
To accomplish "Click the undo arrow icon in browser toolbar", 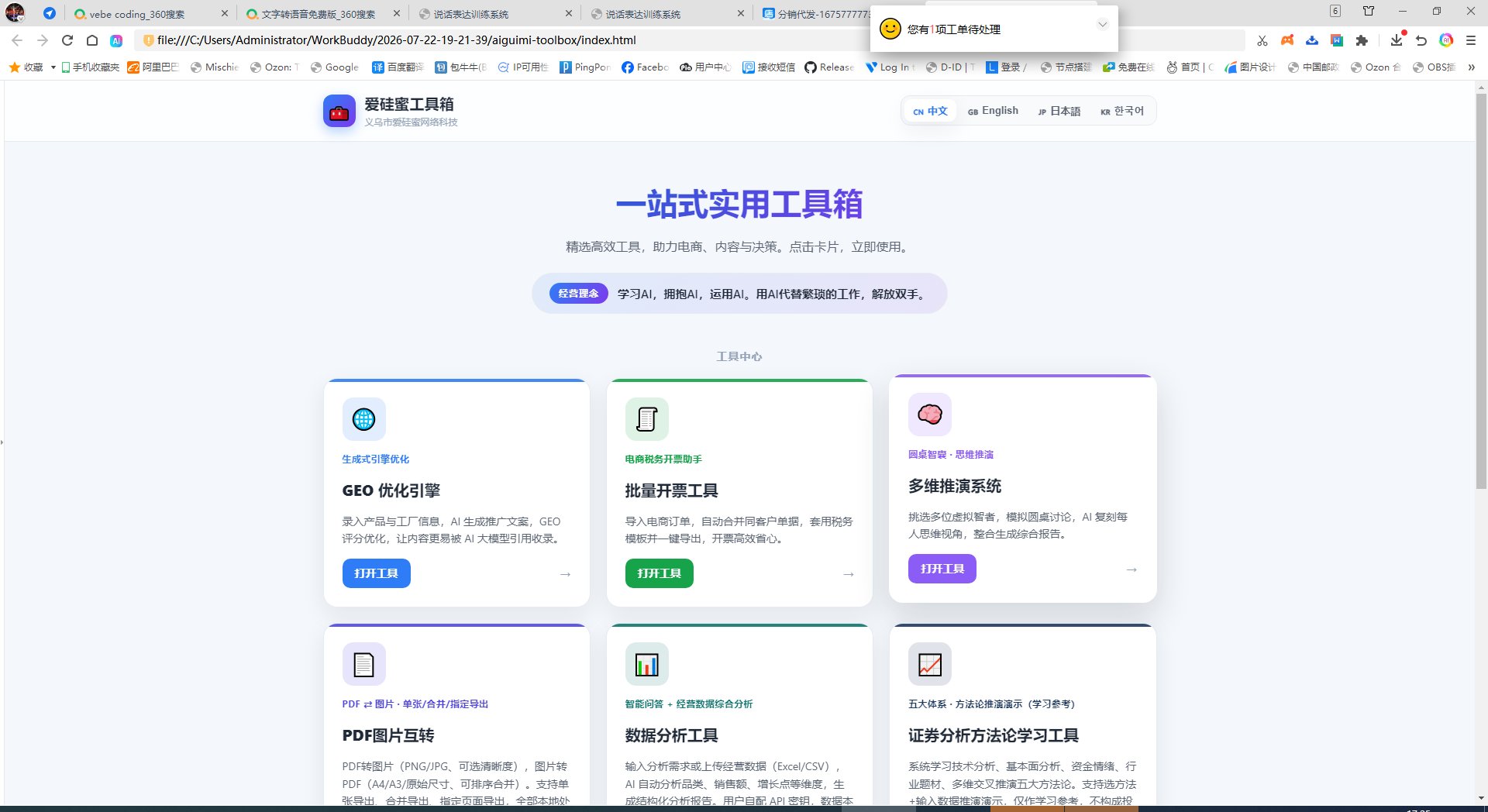I will point(1421,40).
